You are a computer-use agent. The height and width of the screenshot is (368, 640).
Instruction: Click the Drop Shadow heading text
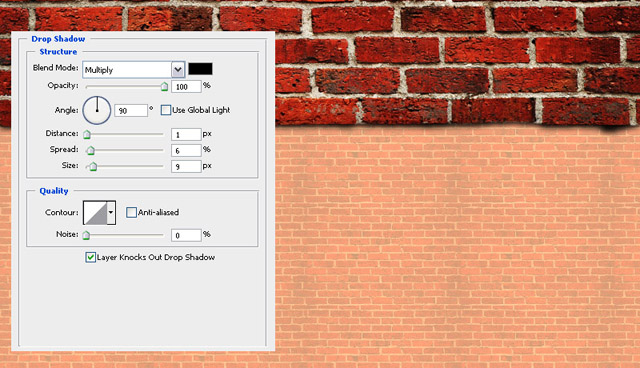[58, 39]
